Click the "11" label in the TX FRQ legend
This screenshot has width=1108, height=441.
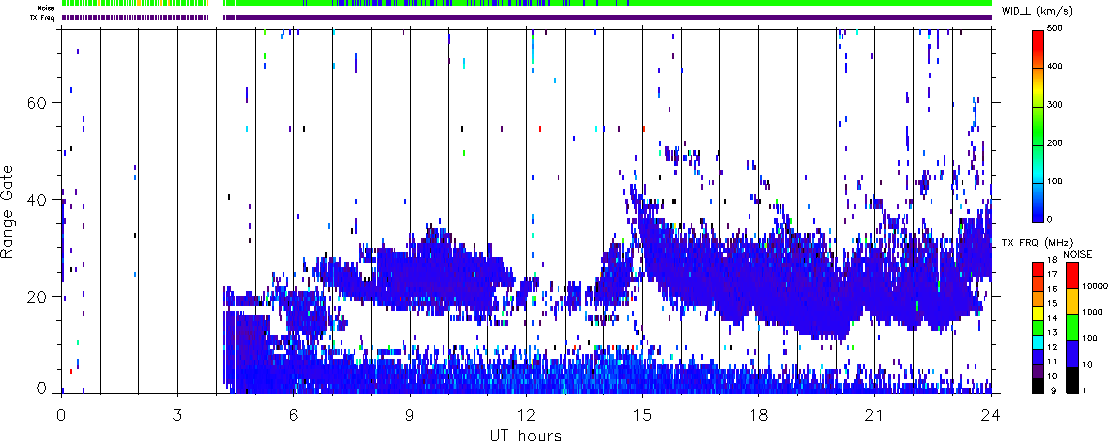(1052, 361)
